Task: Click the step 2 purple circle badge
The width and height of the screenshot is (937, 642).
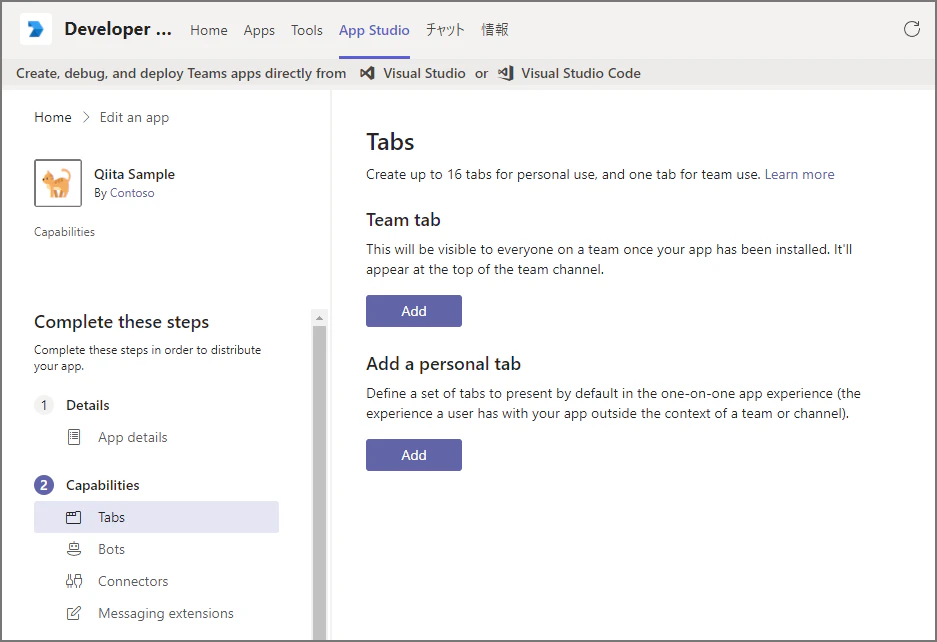Action: 44,485
